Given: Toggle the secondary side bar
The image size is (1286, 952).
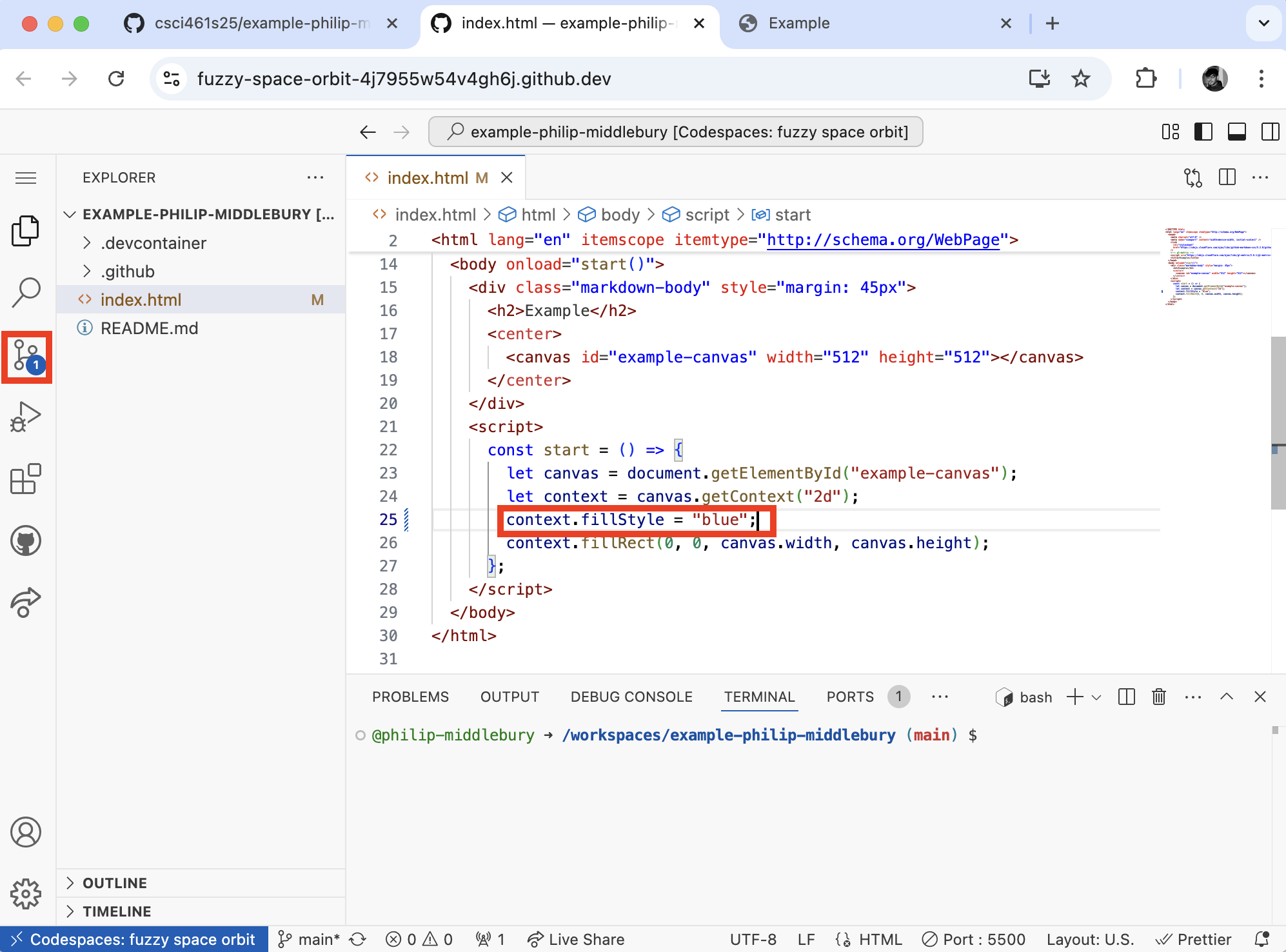Looking at the screenshot, I should [x=1271, y=132].
